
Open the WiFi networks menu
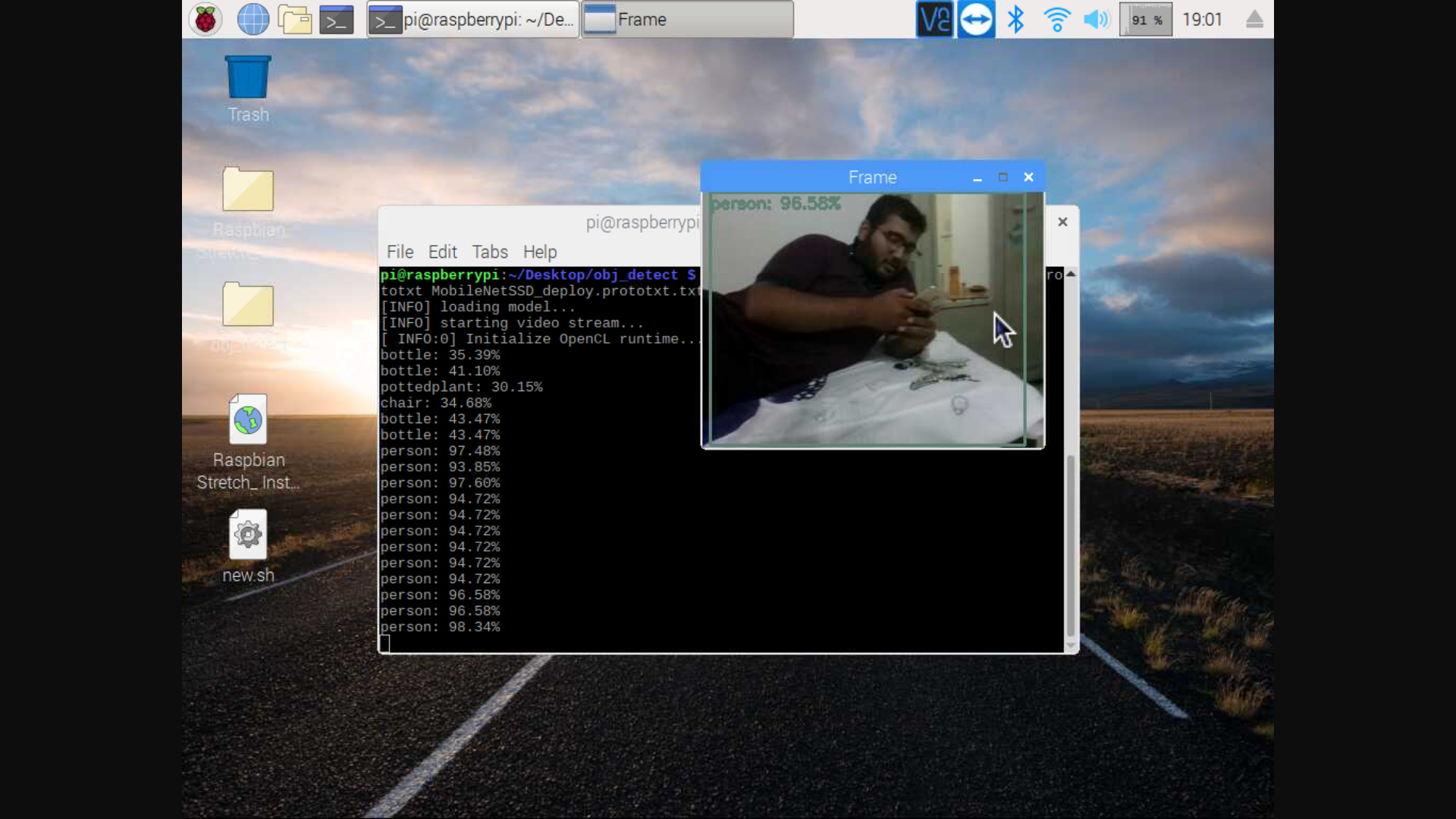(1056, 20)
